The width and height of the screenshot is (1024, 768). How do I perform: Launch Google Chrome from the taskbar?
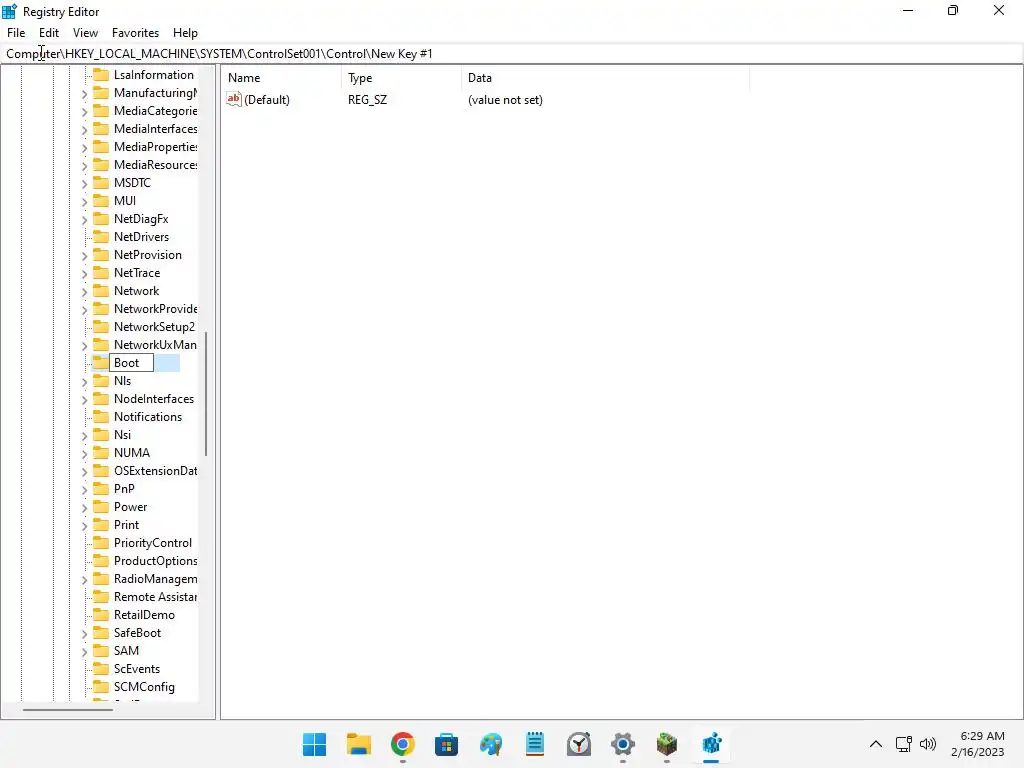tap(402, 744)
